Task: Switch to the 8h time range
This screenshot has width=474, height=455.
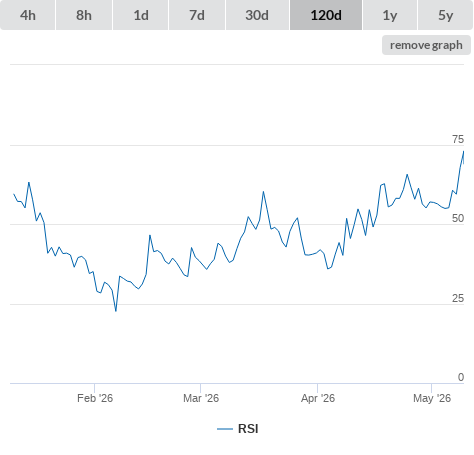Action: click(84, 15)
